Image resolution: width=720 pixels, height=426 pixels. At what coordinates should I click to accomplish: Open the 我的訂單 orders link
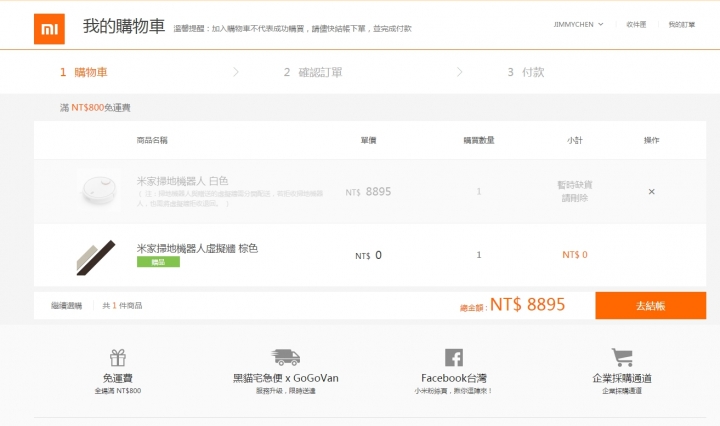[x=681, y=24]
